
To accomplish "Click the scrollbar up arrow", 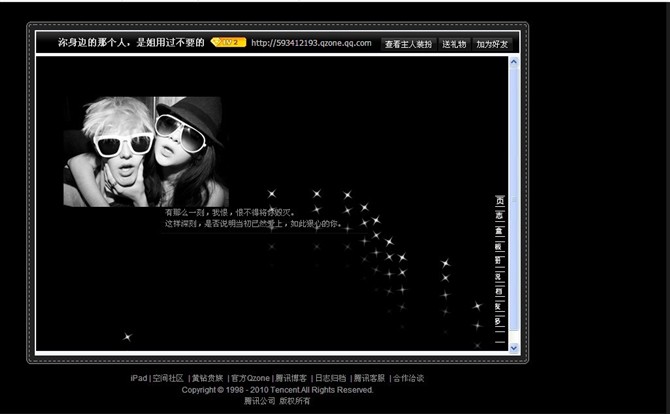I will click(x=514, y=62).
